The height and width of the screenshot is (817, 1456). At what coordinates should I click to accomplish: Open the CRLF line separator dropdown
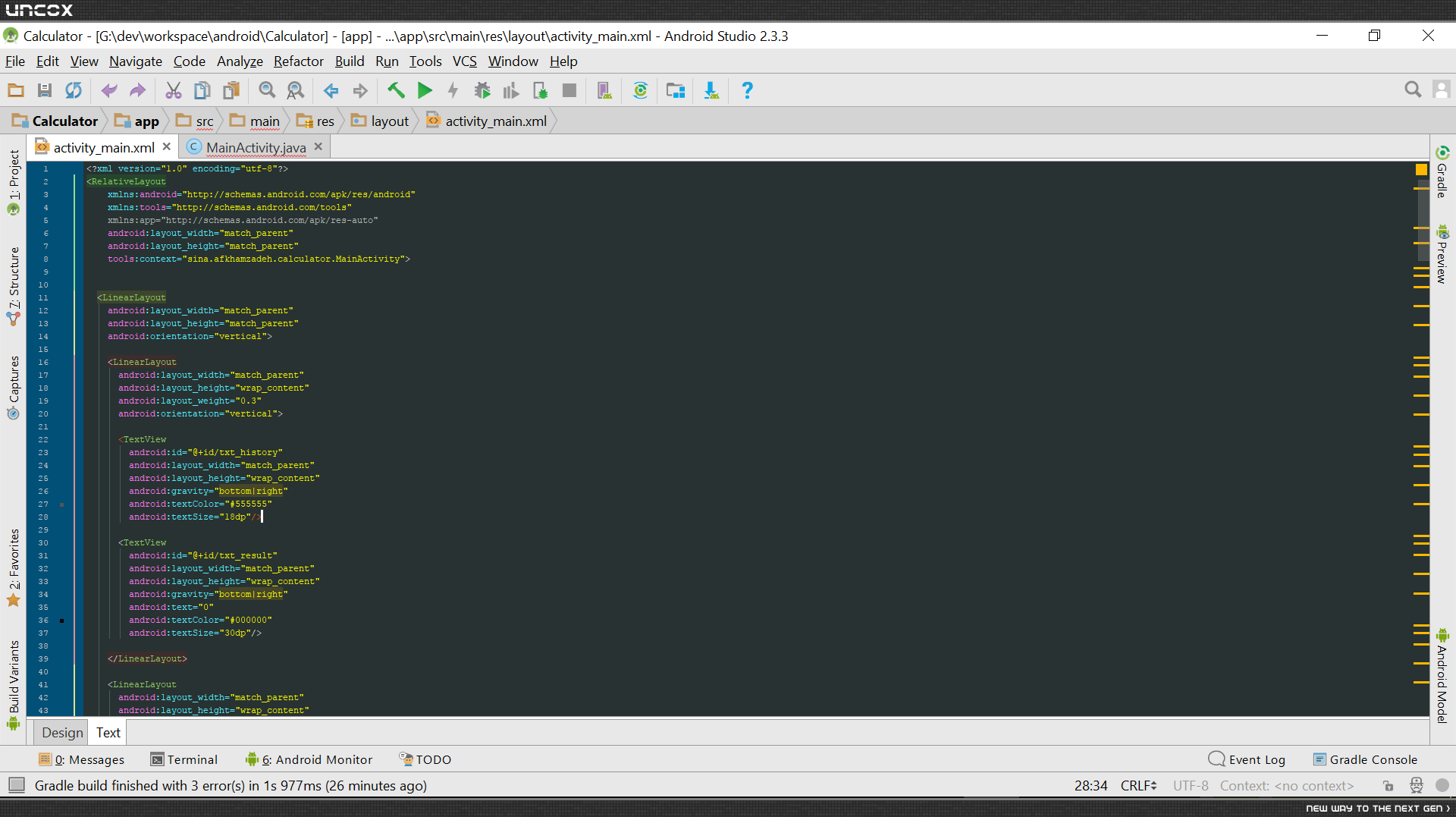click(1138, 786)
